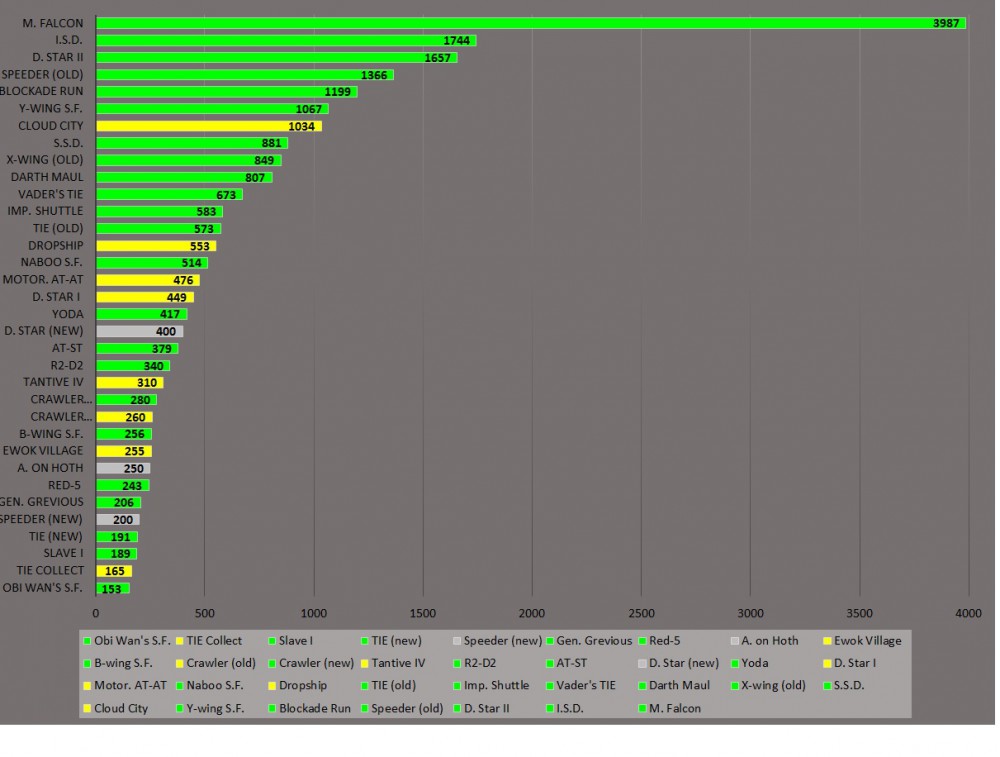Select the 'YODA' axis label
This screenshot has width=1000, height=757.
pyautogui.click(x=68, y=314)
